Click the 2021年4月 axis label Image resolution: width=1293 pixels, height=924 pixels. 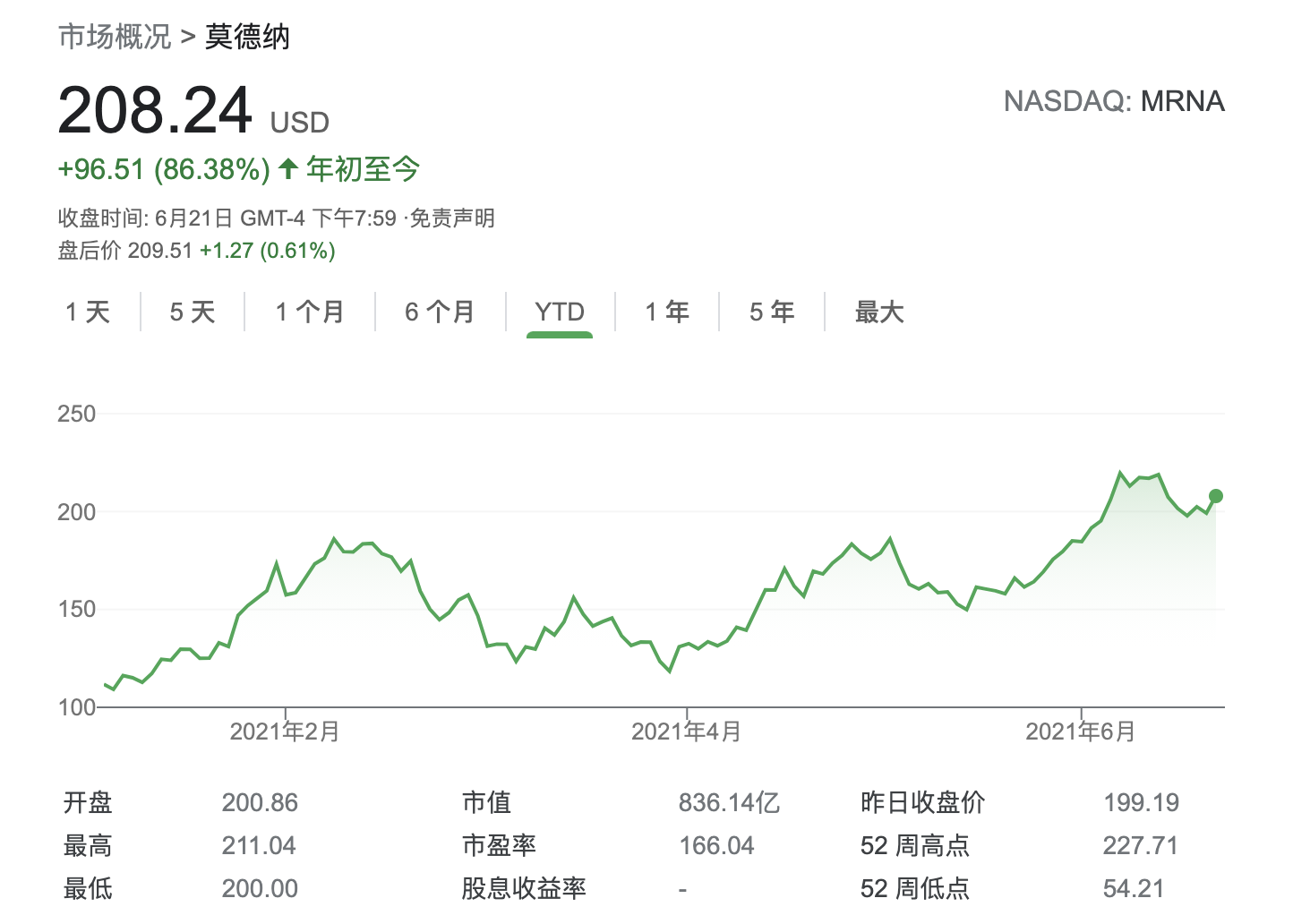(x=686, y=731)
